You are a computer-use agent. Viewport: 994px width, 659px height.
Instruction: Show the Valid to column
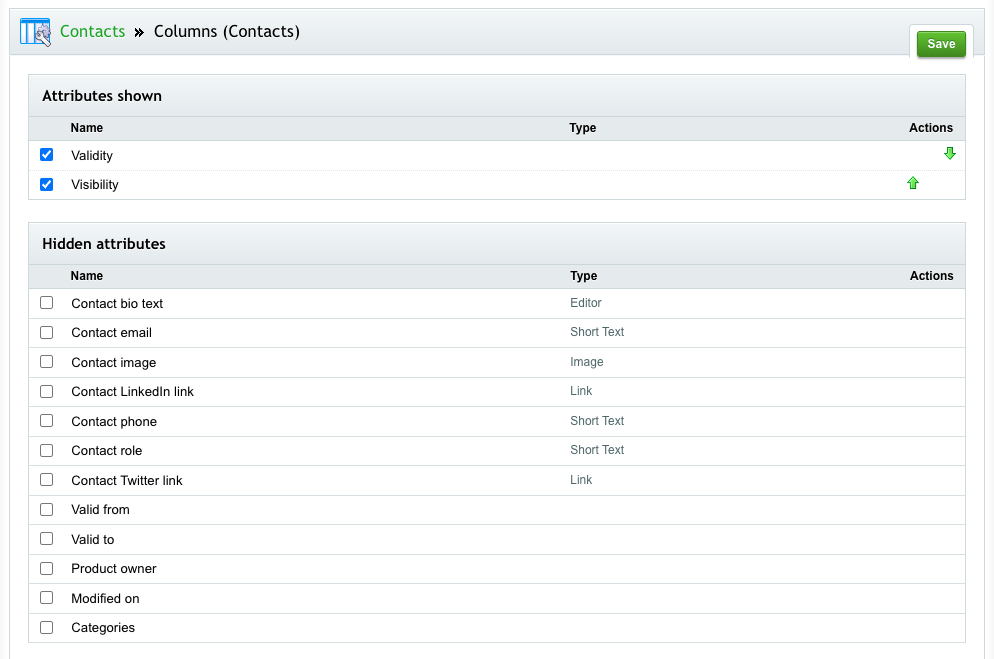[46, 539]
